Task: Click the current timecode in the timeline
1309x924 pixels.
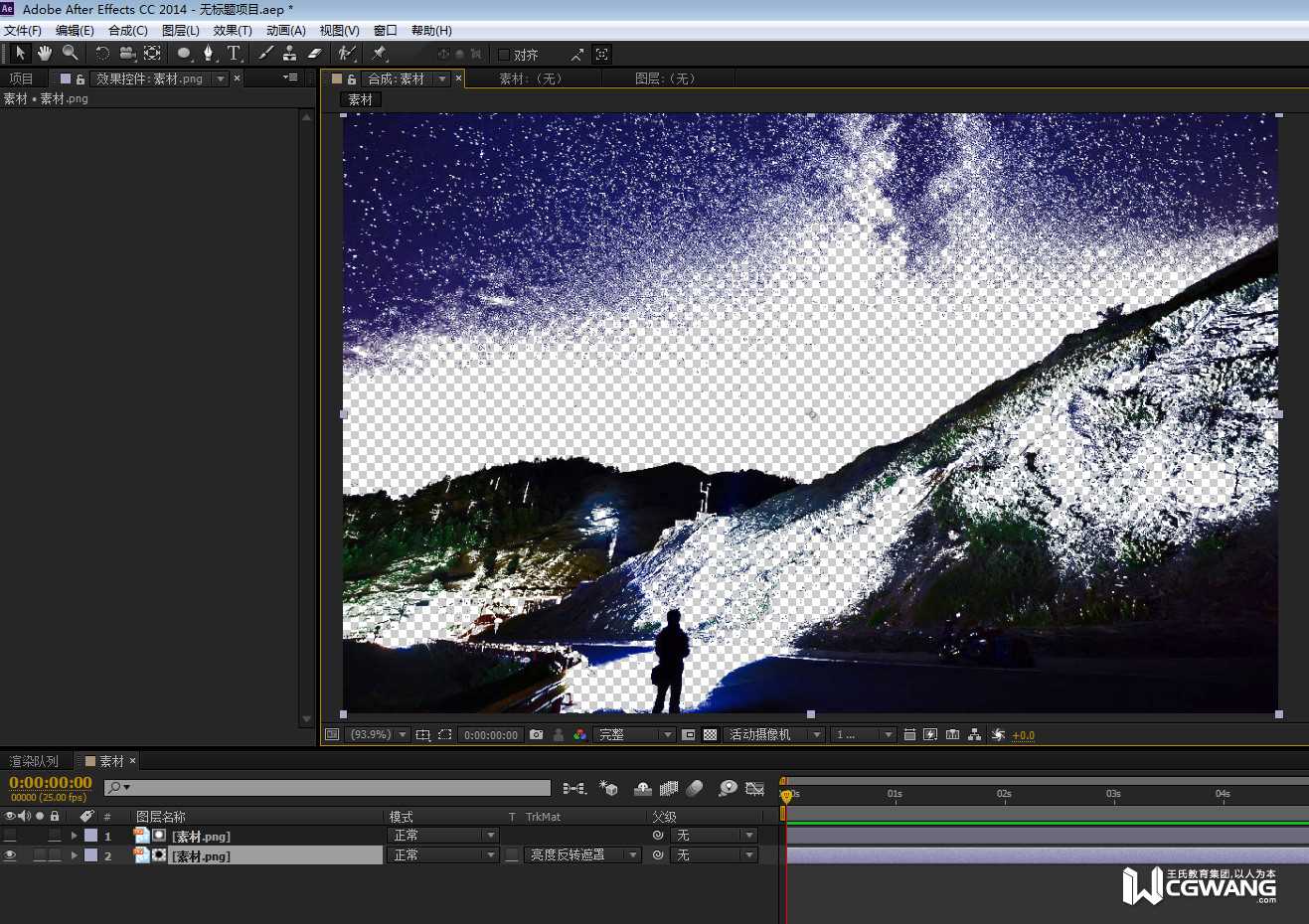Action: tap(50, 783)
